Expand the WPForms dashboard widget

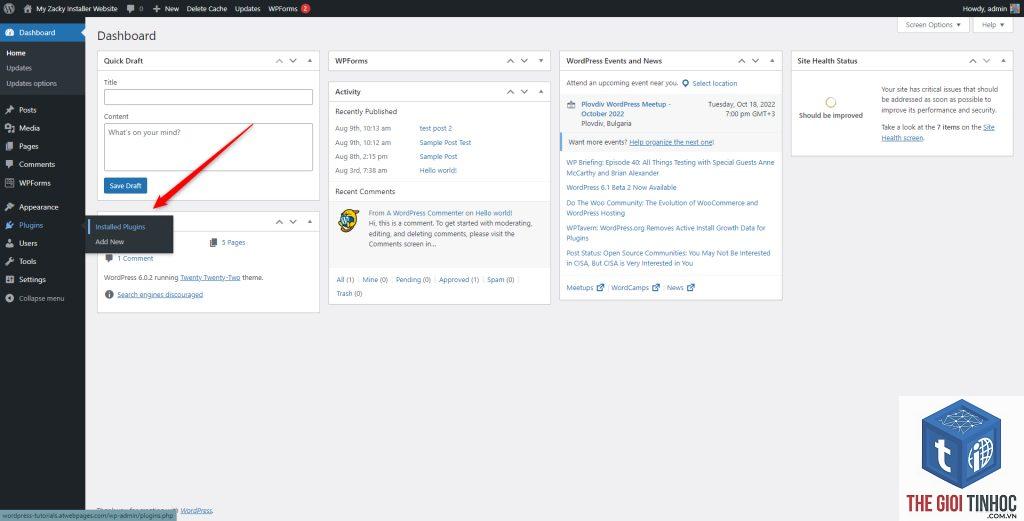click(541, 61)
